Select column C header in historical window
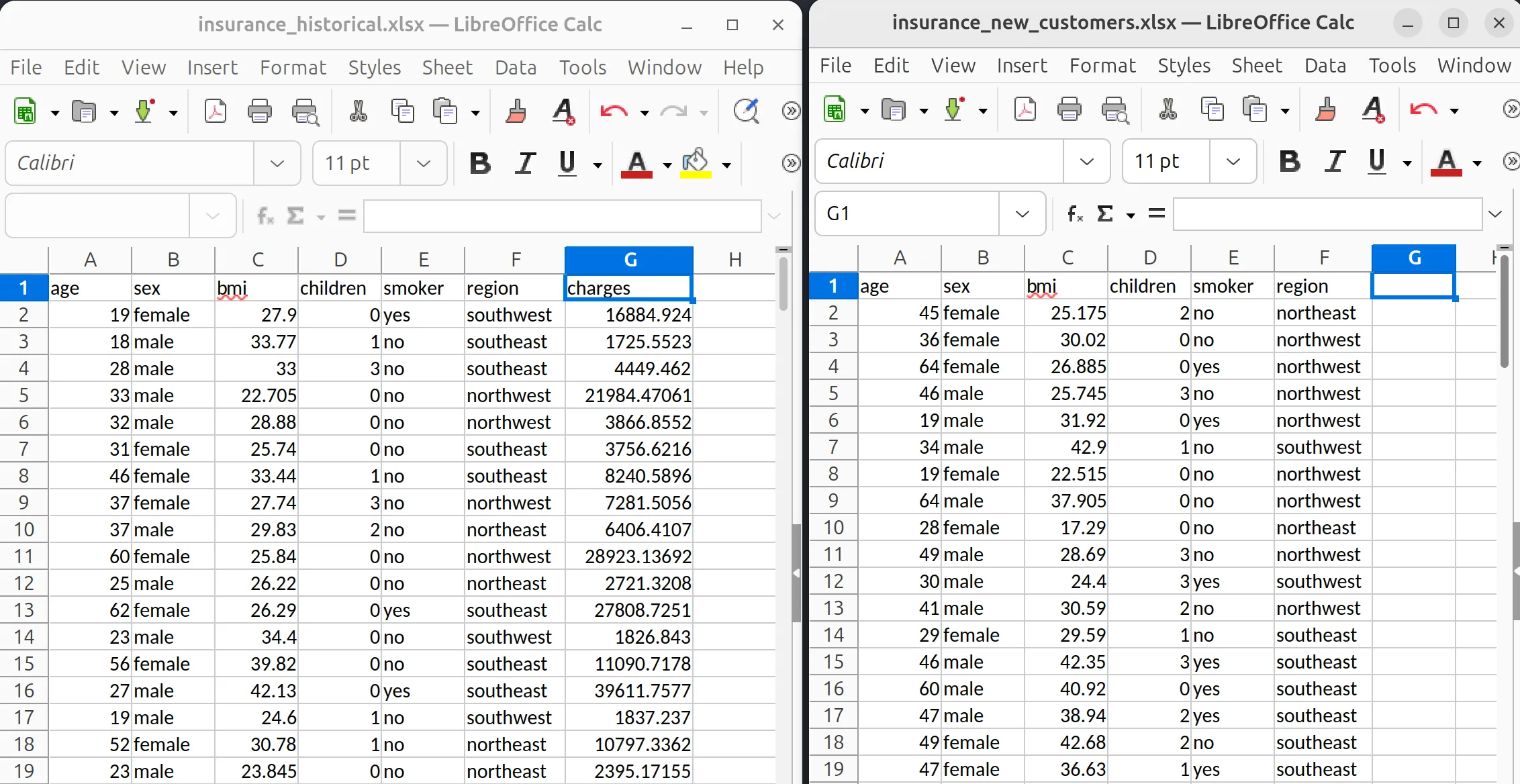Screen dimensions: 1520x784 (x=257, y=260)
